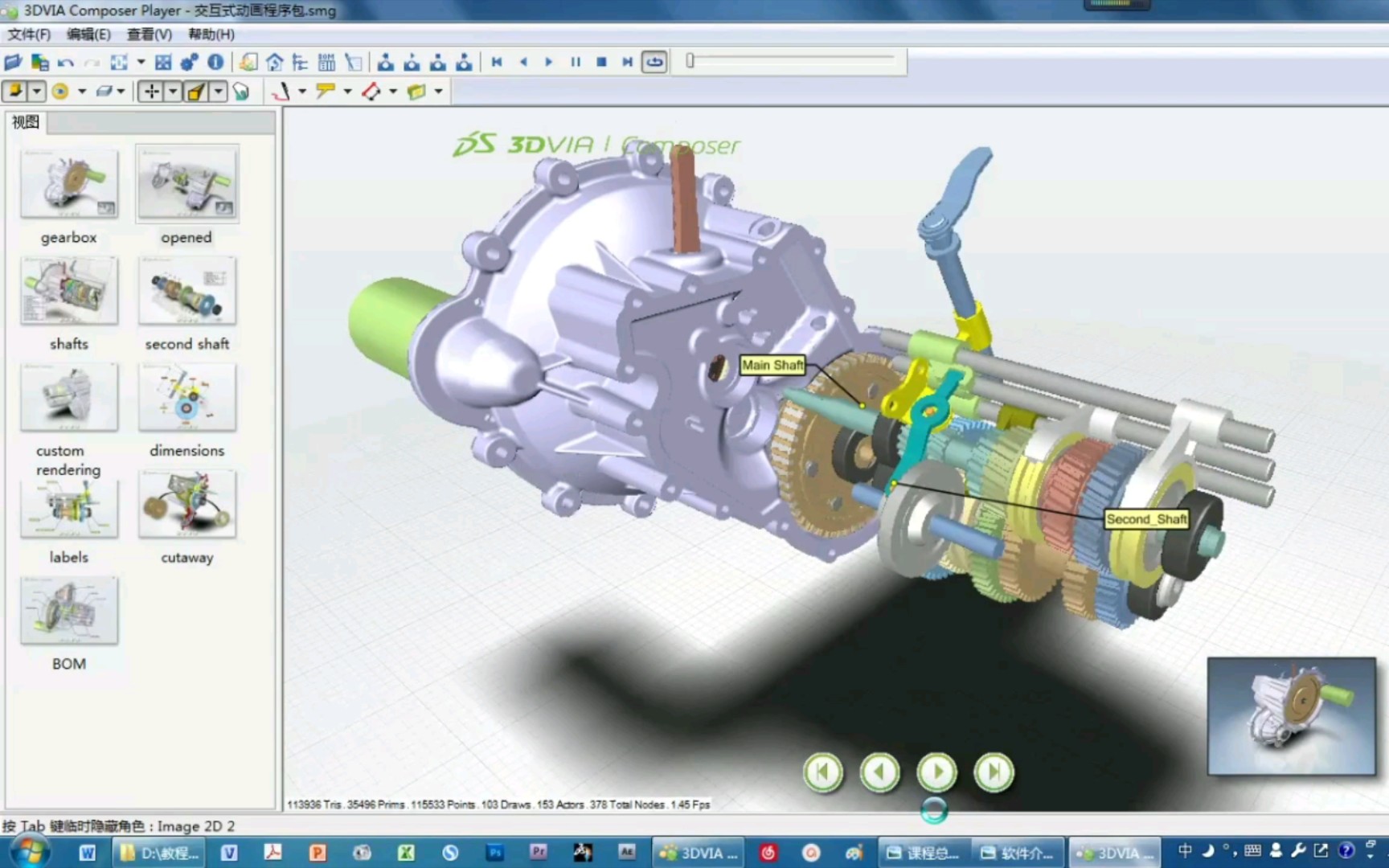Open 文件(F) menu
This screenshot has height=868, width=1389.
click(29, 34)
